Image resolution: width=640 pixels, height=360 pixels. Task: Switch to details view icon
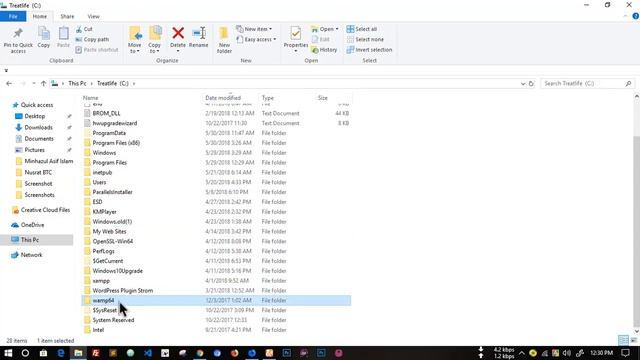623,340
